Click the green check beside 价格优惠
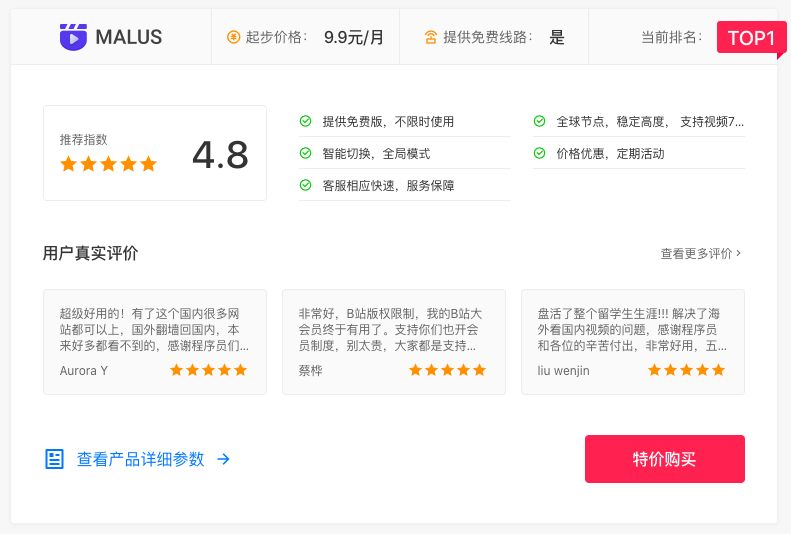791x534 pixels. coord(539,153)
